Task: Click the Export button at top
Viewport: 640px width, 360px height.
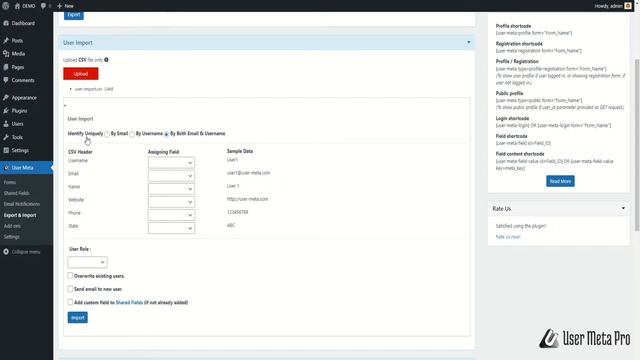Action: click(74, 15)
